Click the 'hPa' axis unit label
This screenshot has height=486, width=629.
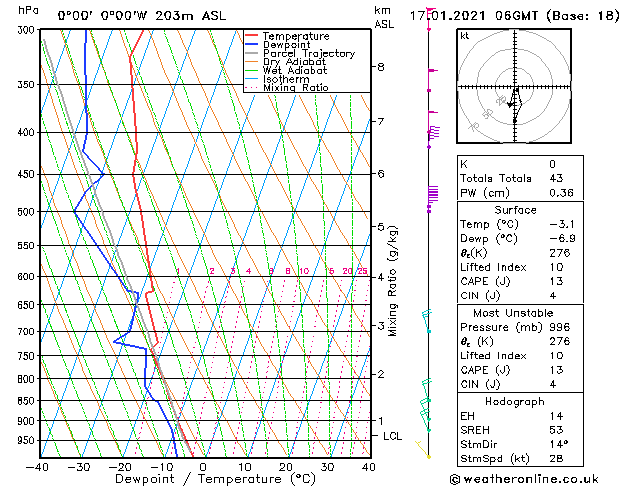tap(28, 10)
